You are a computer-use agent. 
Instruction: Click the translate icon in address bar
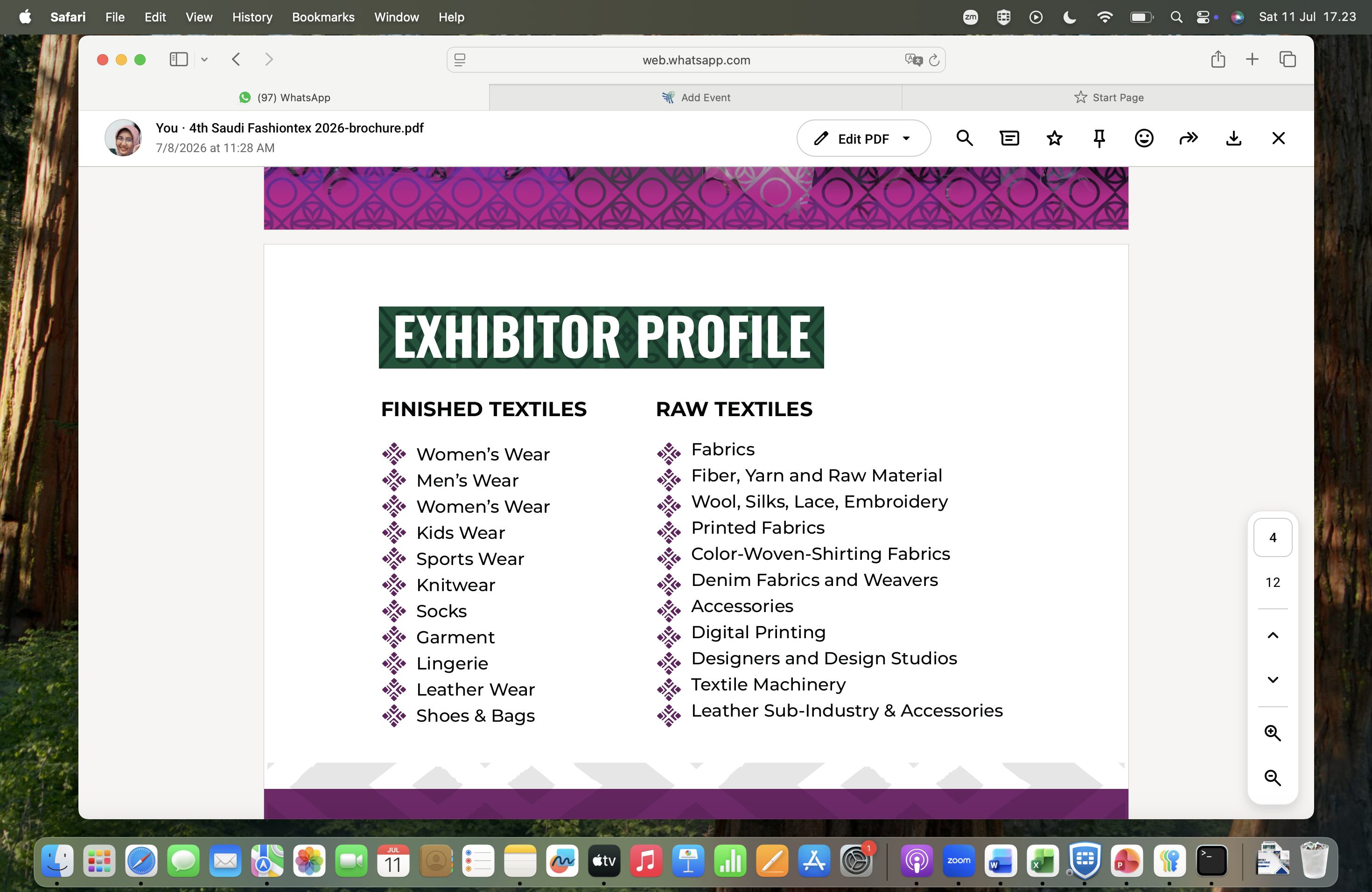pos(913,60)
